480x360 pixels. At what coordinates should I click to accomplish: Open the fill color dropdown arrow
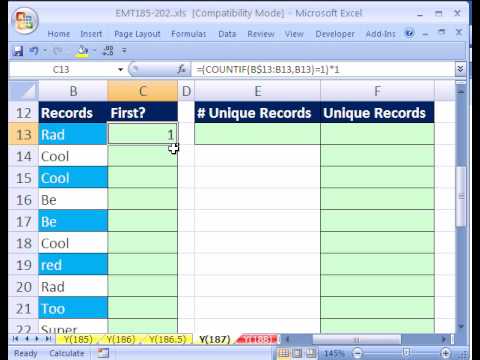[94, 51]
